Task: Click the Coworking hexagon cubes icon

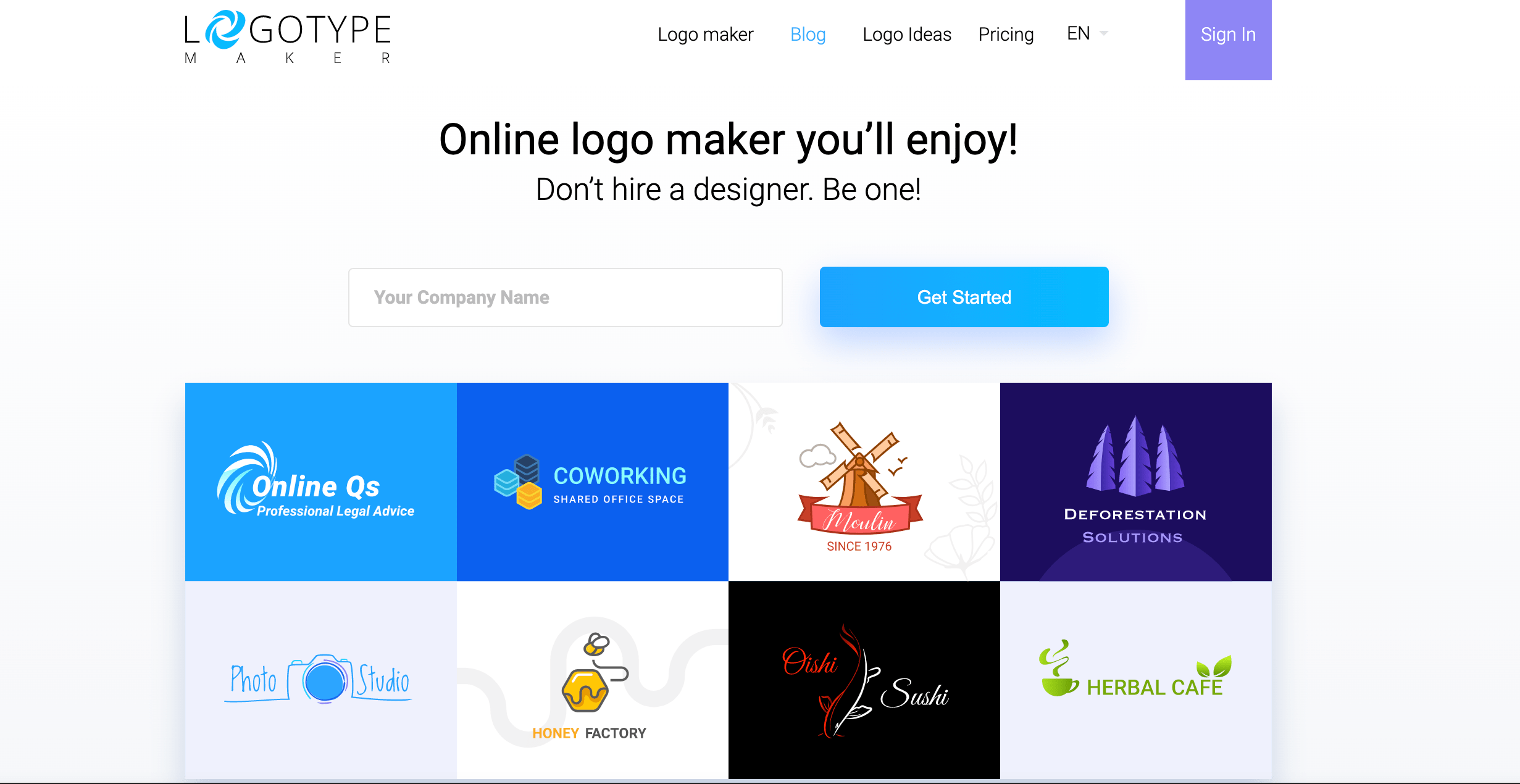Action: pos(518,482)
